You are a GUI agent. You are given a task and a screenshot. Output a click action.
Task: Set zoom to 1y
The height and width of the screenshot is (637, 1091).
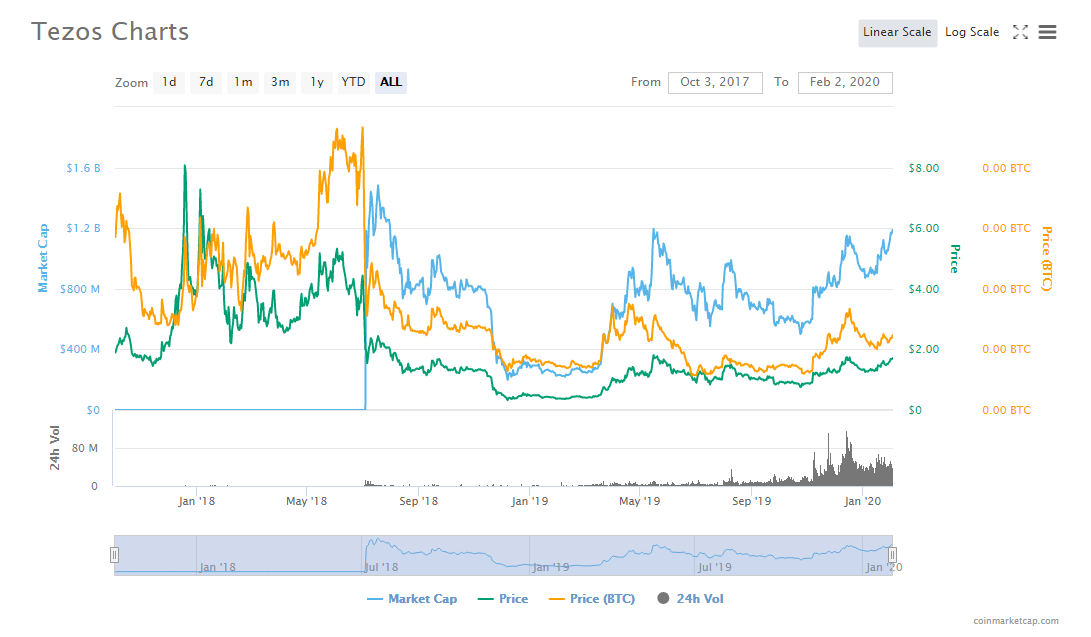tap(317, 82)
